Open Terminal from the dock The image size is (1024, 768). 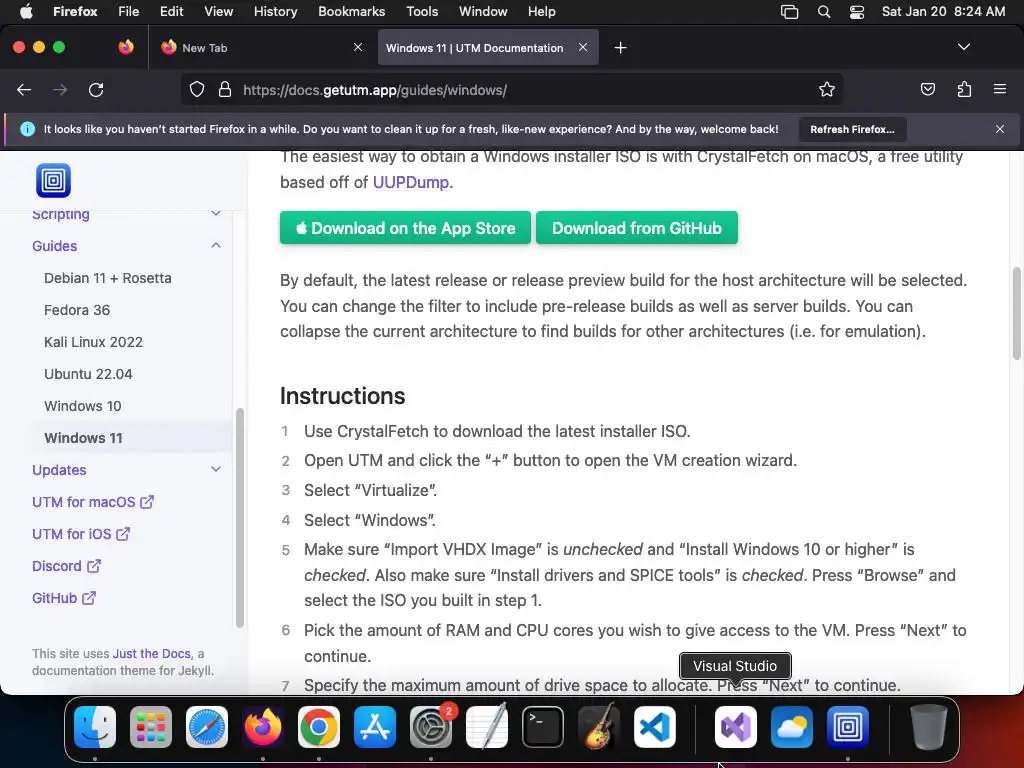543,727
